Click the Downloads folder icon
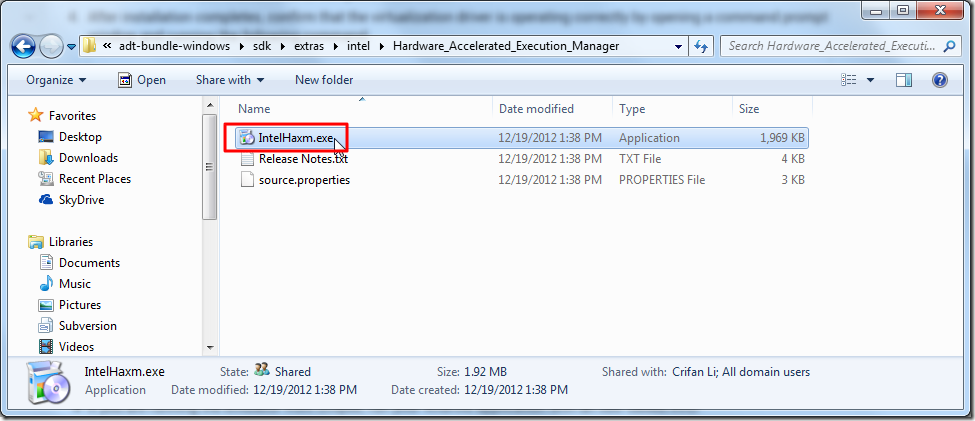Viewport: 975px width, 421px height. 46,158
